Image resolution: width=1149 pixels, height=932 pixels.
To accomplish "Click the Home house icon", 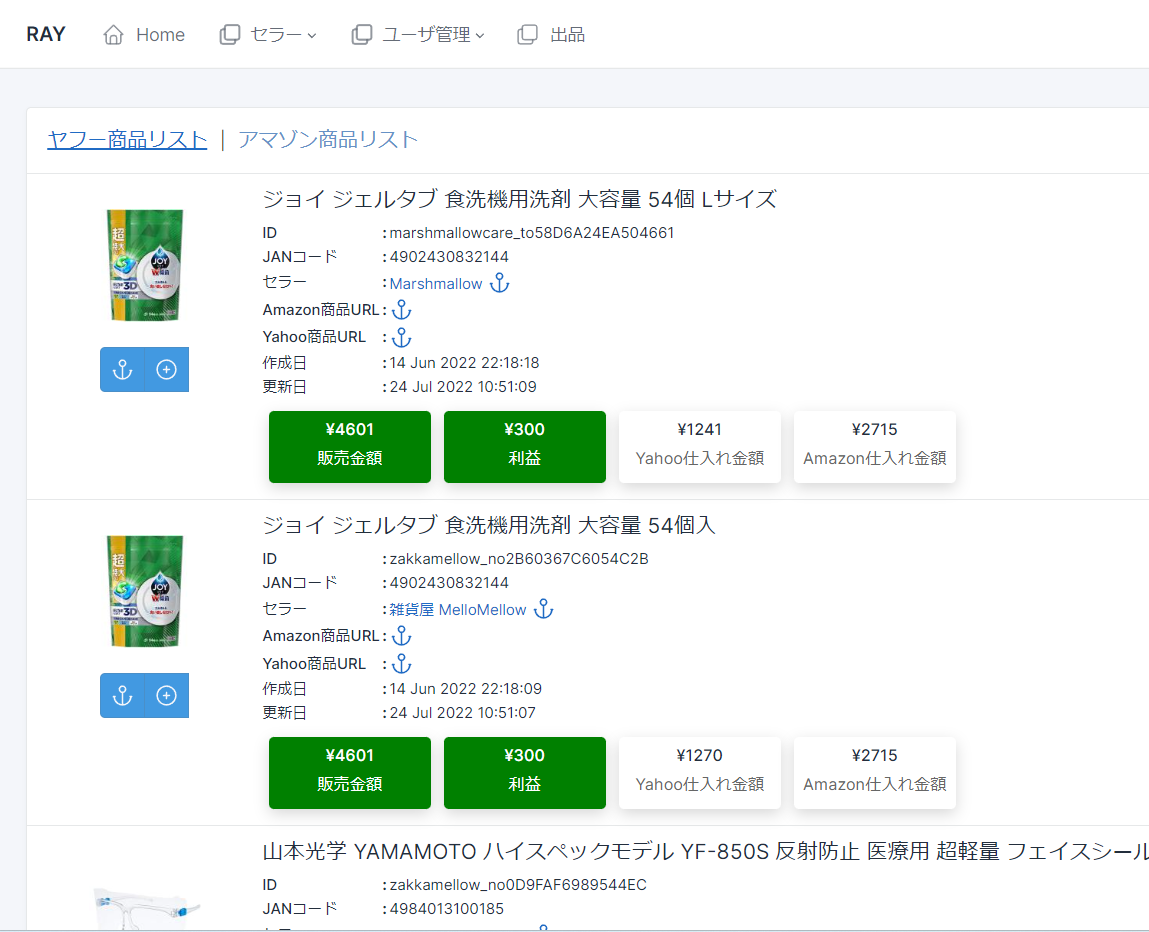I will pos(114,34).
